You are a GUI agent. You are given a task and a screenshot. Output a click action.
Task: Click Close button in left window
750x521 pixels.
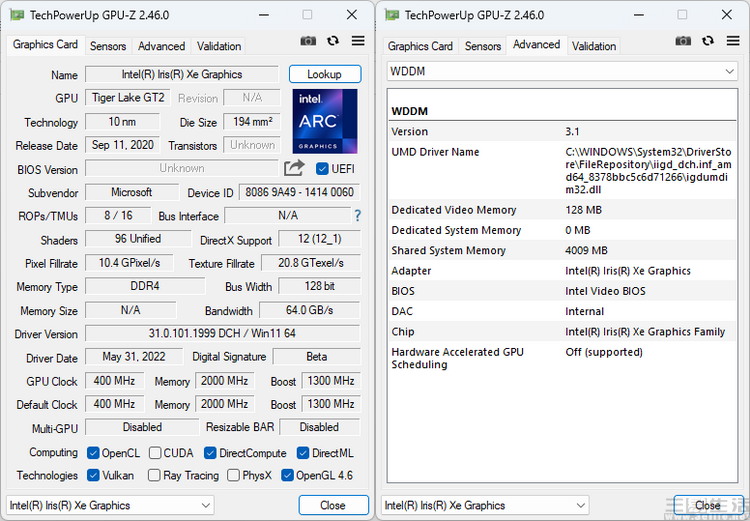[333, 505]
